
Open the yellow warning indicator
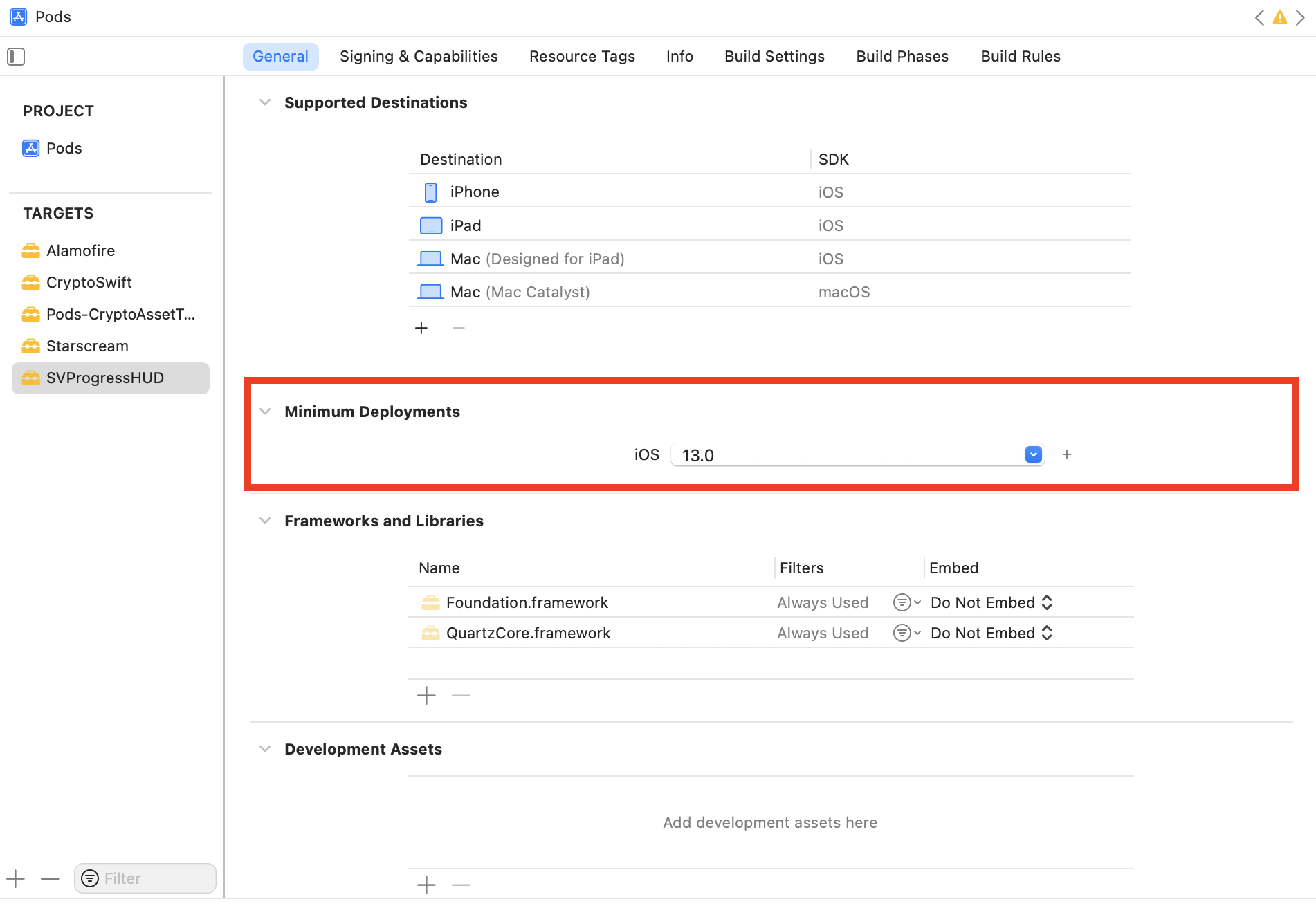pyautogui.click(x=1280, y=17)
